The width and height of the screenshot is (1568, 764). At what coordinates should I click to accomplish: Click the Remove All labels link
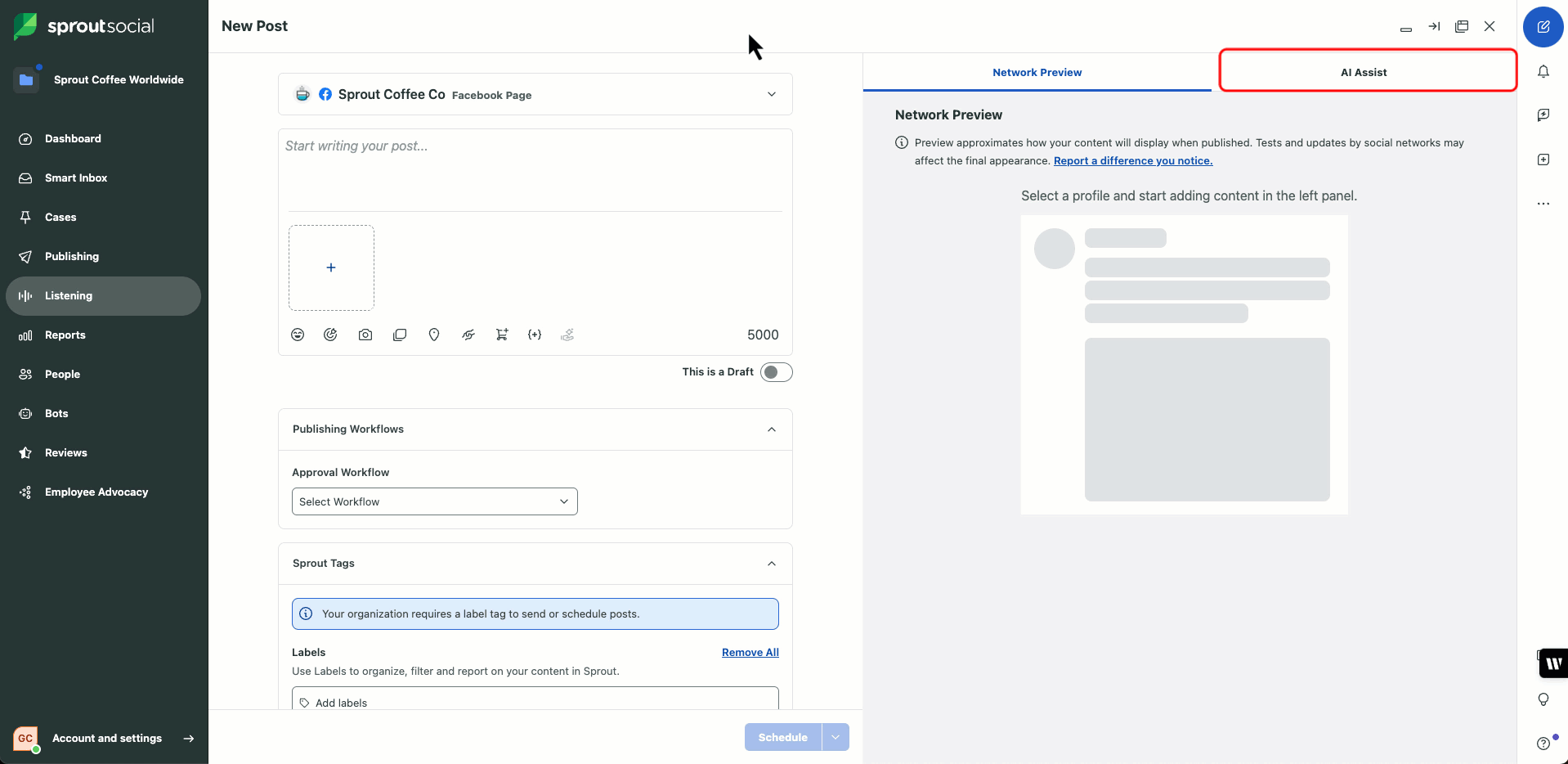click(x=750, y=652)
